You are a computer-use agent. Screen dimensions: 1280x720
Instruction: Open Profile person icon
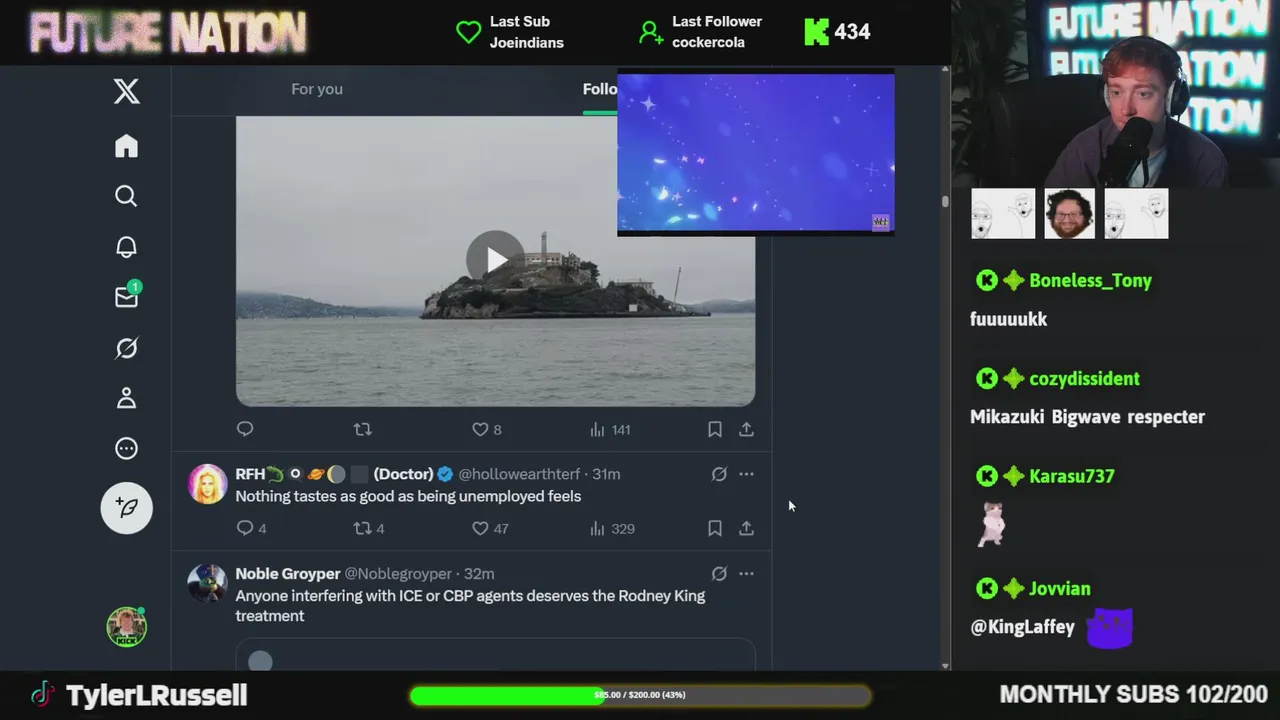pyautogui.click(x=126, y=398)
